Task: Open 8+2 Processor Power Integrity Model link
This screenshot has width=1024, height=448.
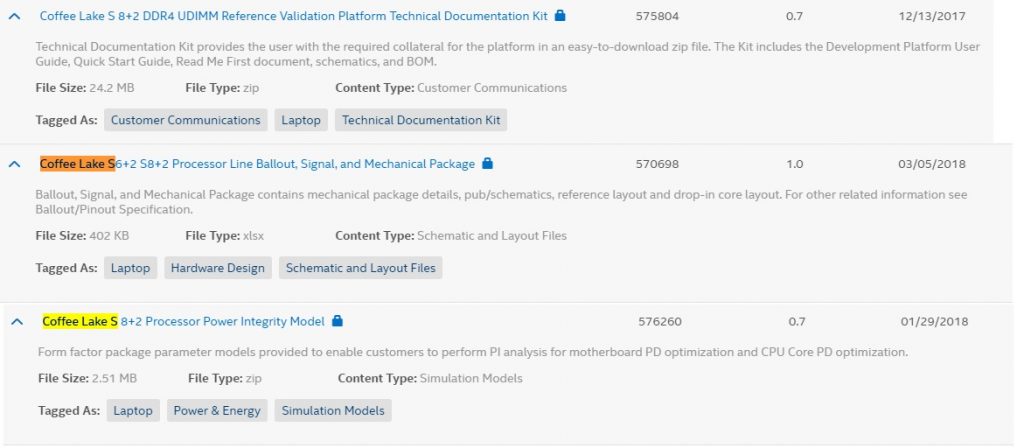Action: 184,321
